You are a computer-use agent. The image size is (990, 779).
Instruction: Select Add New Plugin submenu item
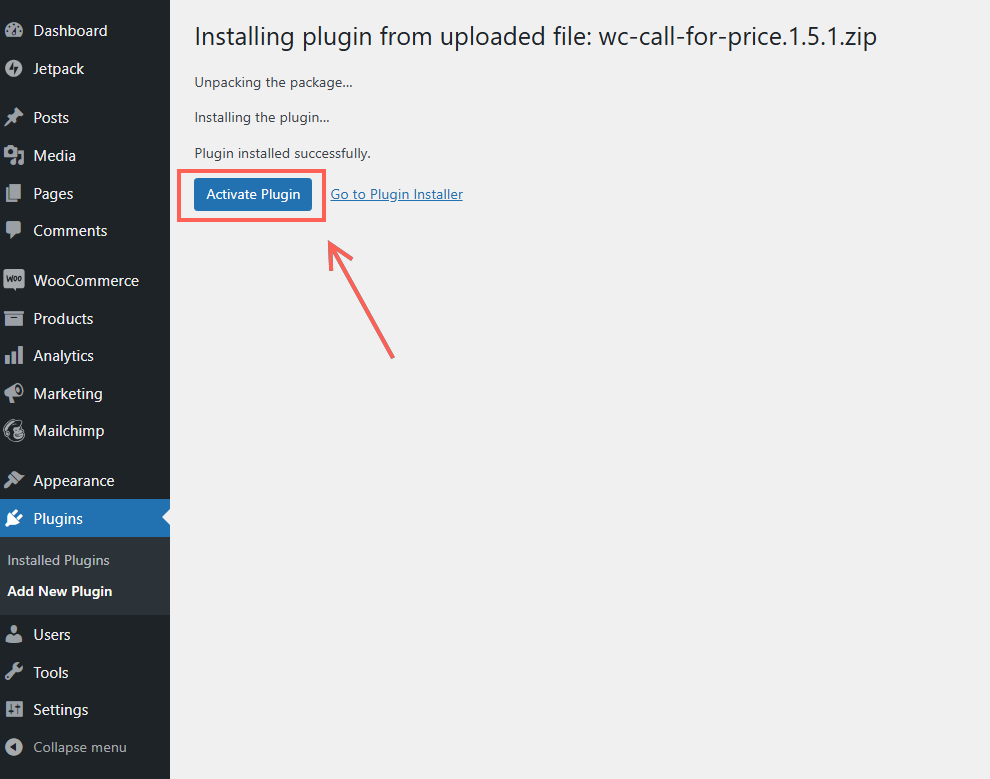[59, 591]
